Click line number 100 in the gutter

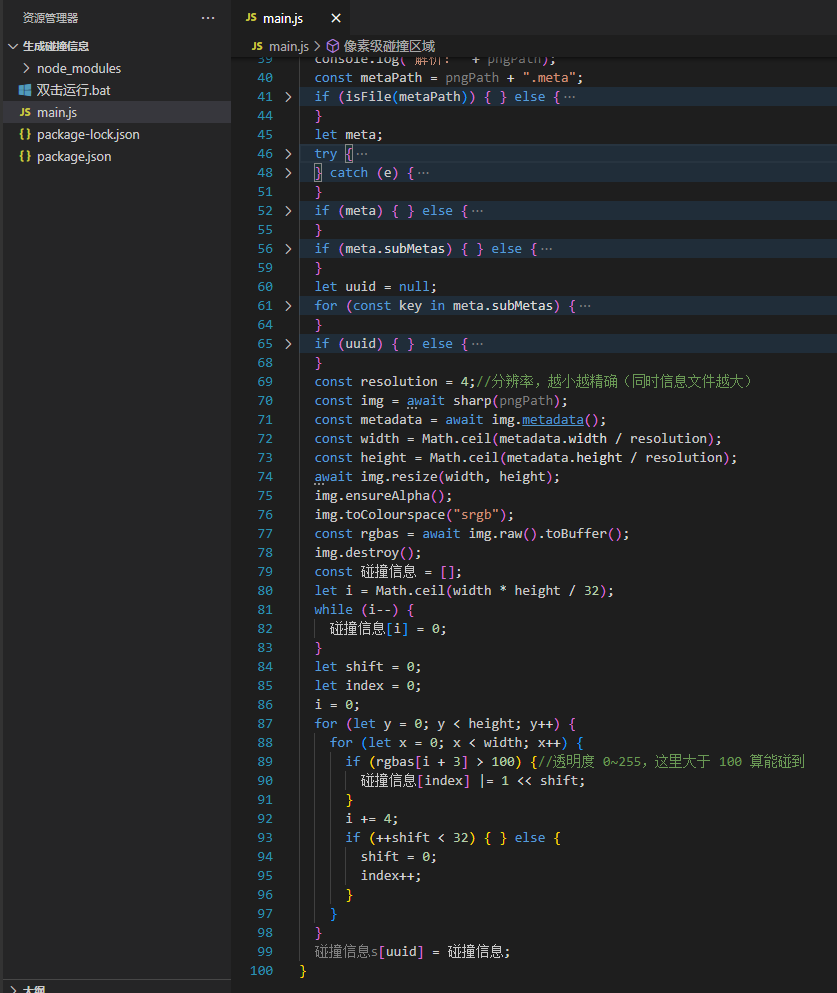click(261, 971)
